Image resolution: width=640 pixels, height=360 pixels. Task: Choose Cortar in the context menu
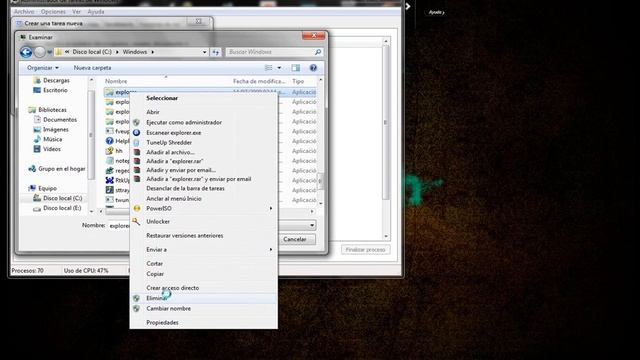[x=154, y=264]
